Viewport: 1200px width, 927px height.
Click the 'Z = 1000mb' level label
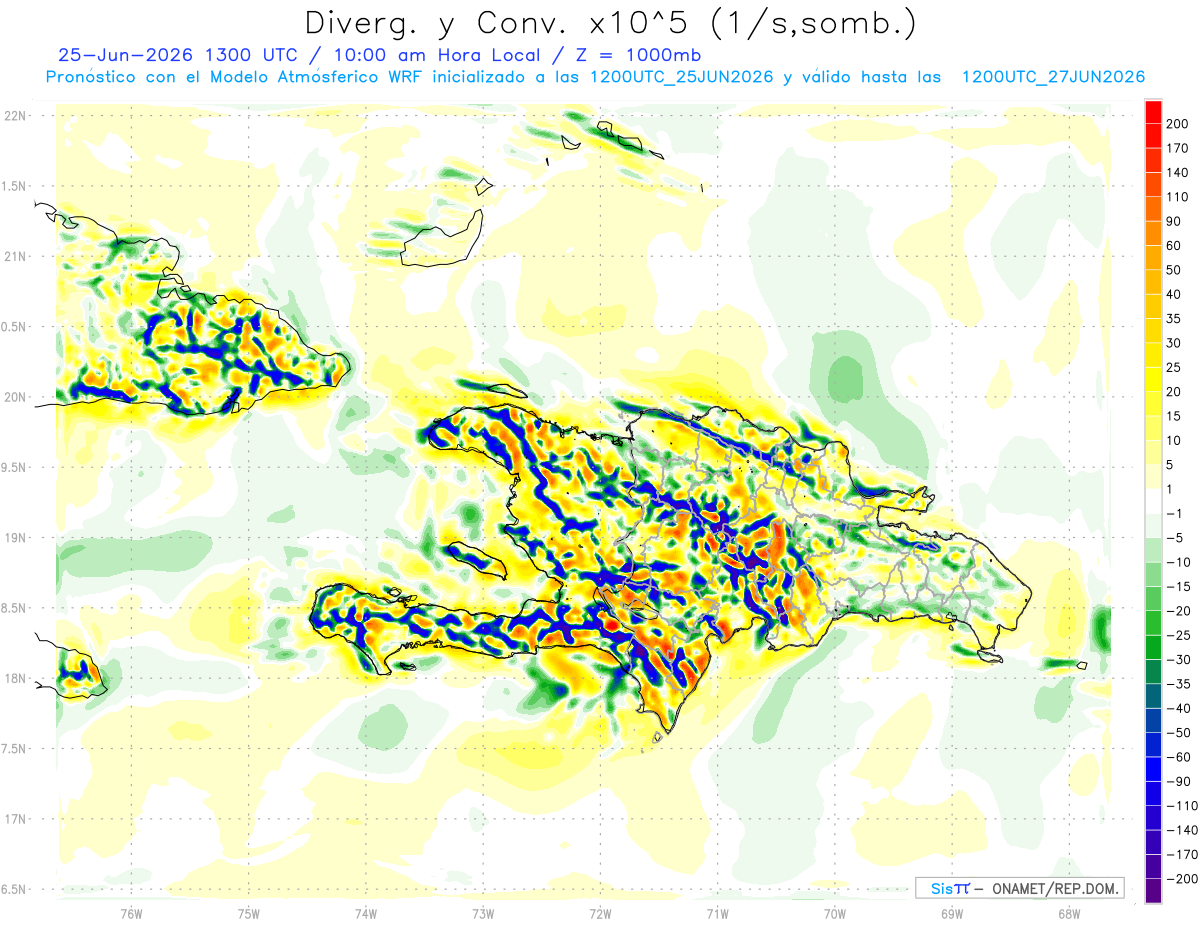637,55
